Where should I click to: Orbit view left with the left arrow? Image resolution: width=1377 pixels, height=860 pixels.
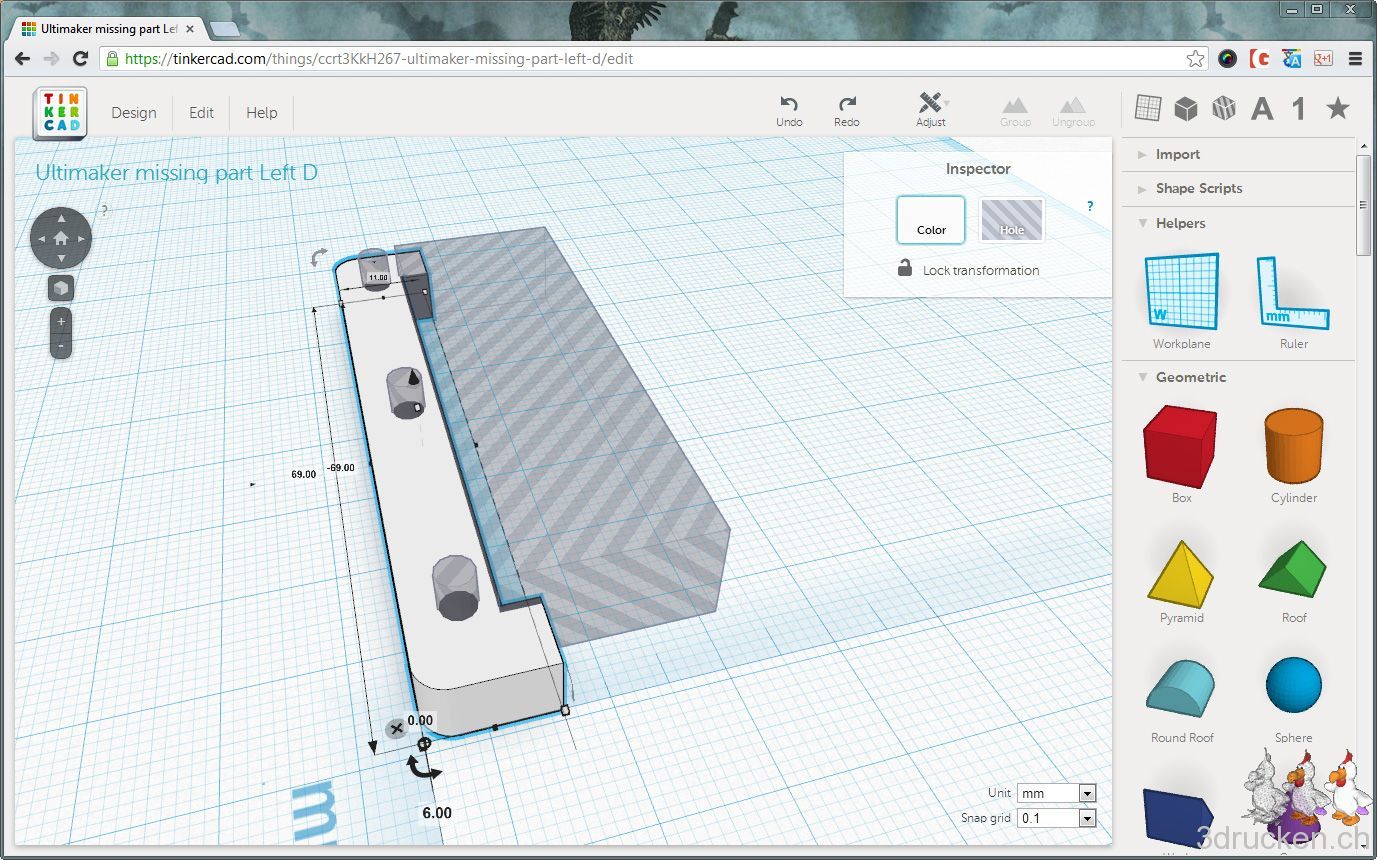40,239
